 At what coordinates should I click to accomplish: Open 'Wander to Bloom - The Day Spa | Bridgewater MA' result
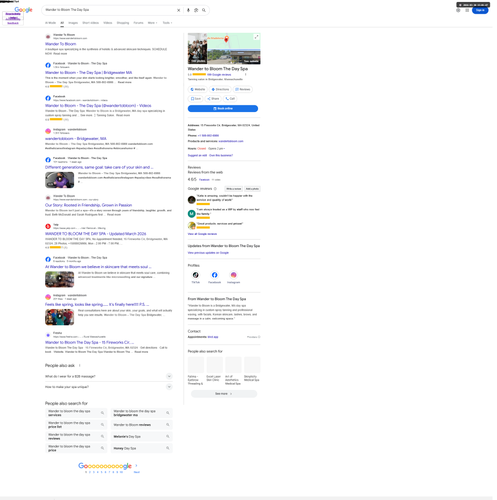[89, 73]
